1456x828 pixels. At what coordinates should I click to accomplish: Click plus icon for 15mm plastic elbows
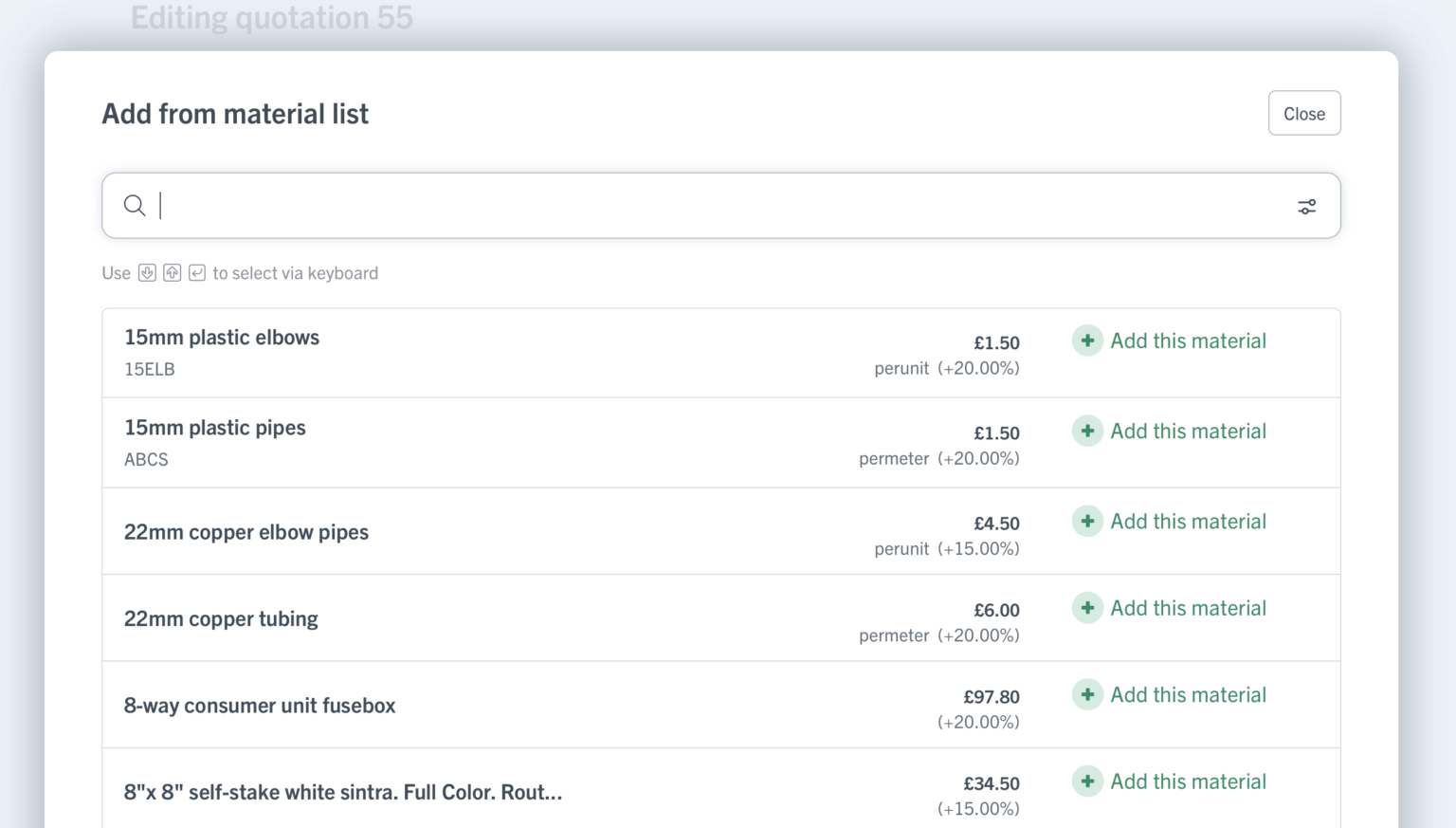(1087, 340)
